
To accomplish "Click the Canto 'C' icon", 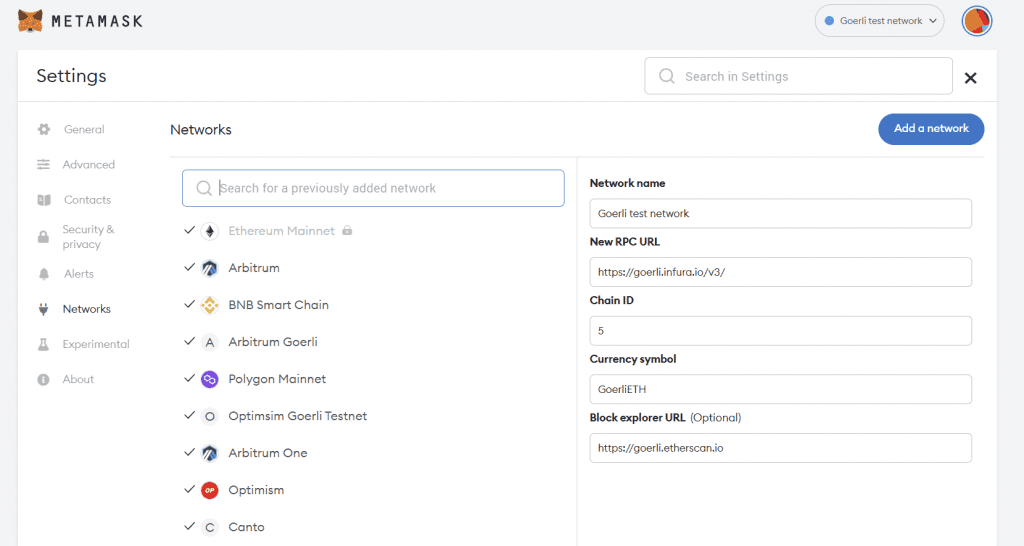I will (x=210, y=527).
